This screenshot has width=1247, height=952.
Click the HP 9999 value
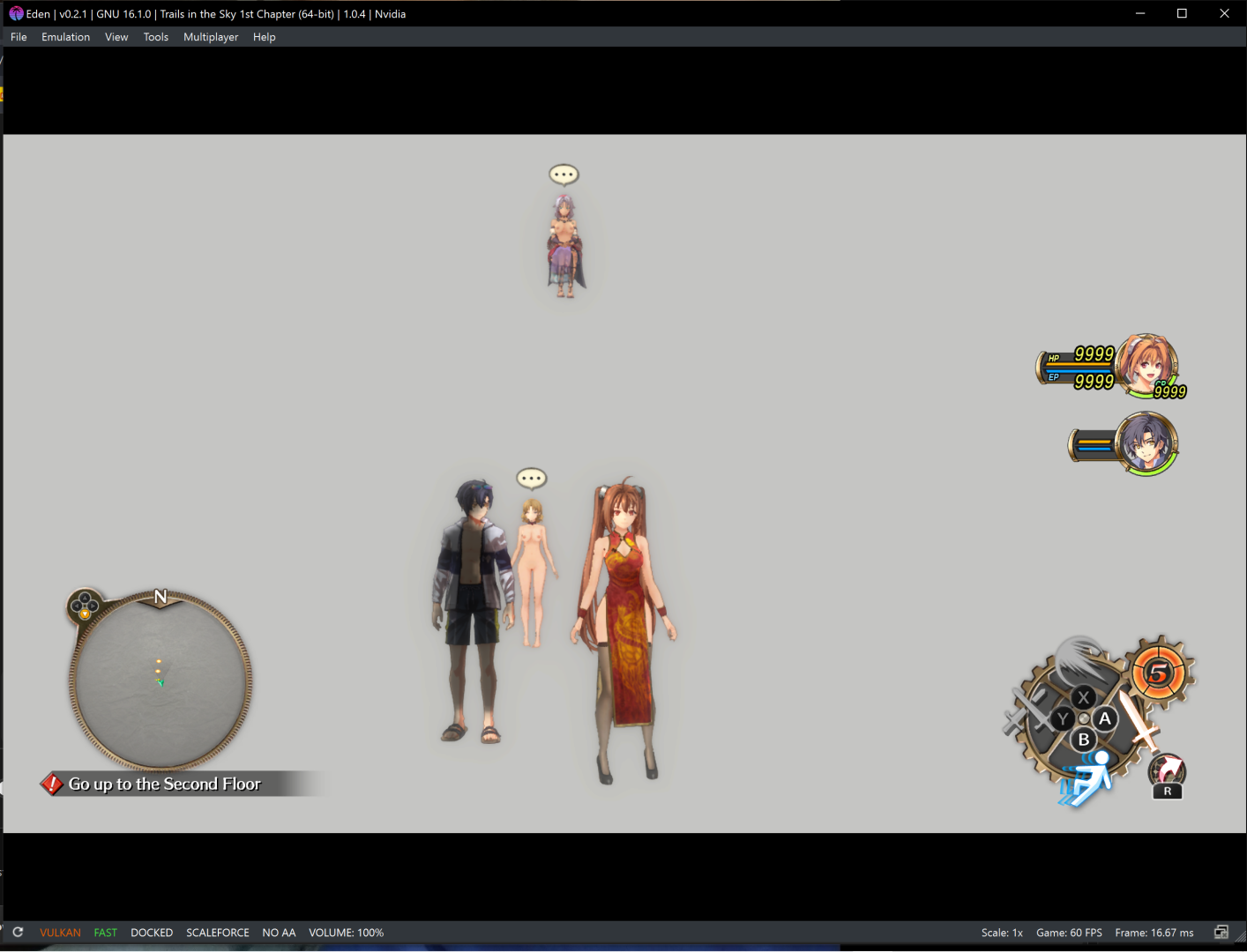pos(1094,353)
